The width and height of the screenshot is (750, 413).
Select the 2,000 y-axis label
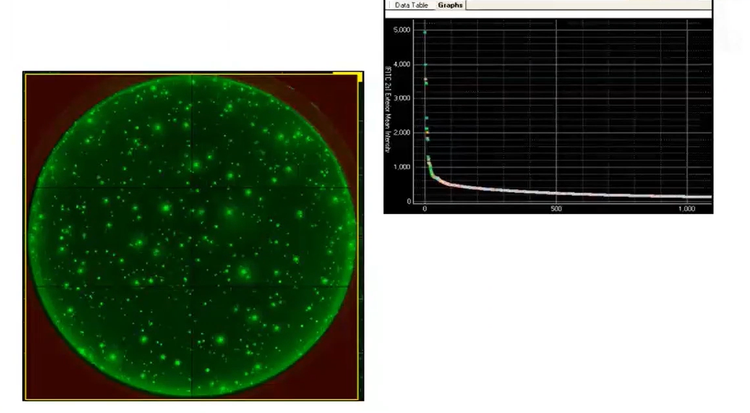tap(402, 133)
